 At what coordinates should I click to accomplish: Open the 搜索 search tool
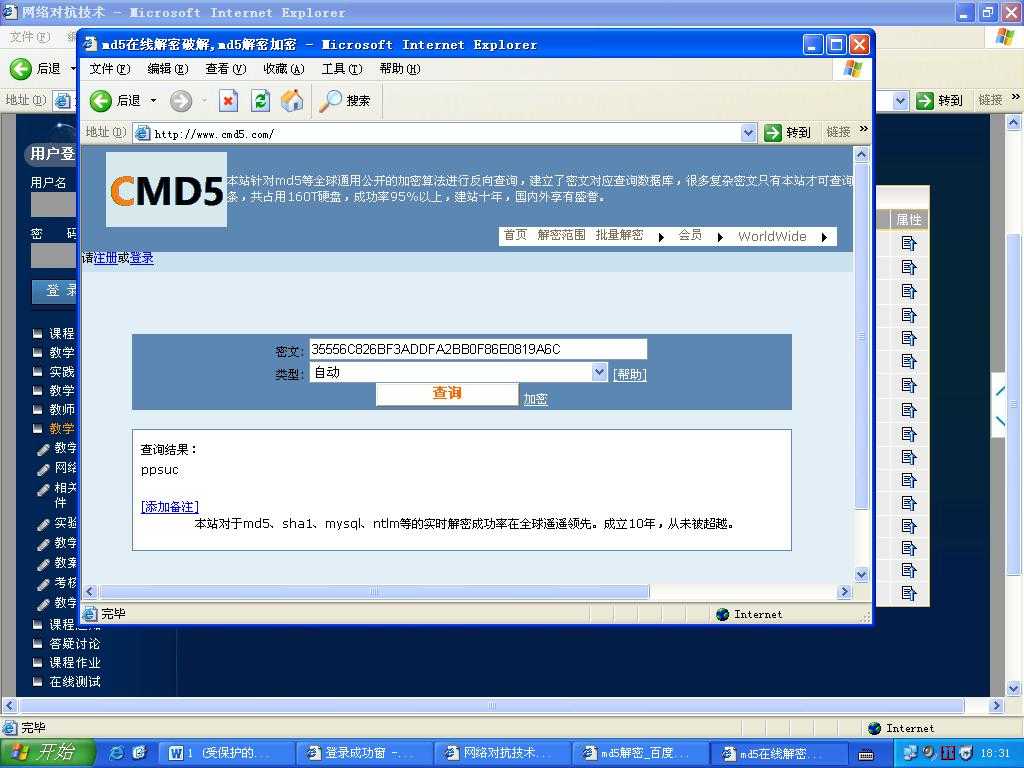tap(345, 101)
